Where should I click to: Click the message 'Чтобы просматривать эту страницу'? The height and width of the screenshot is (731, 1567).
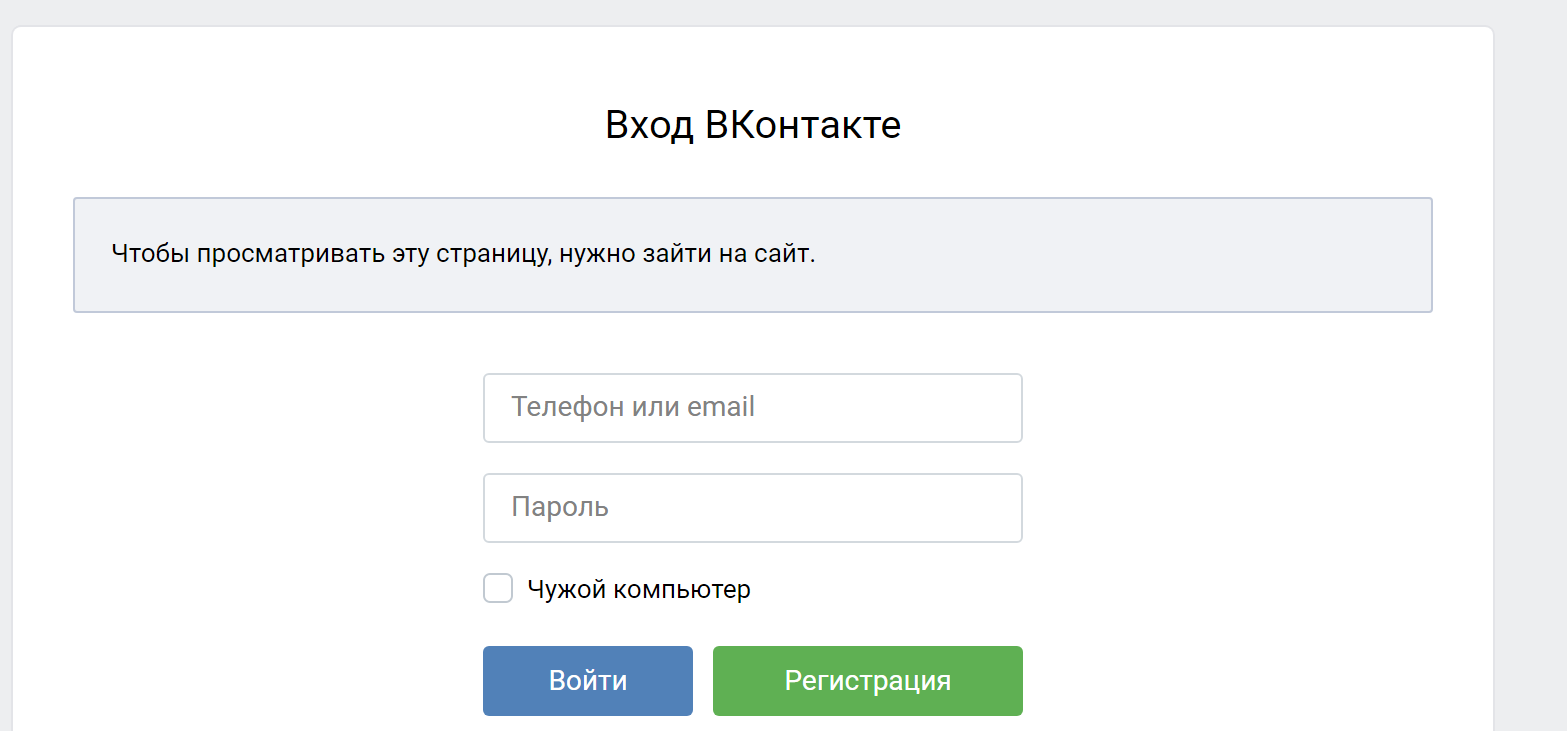pos(330,254)
